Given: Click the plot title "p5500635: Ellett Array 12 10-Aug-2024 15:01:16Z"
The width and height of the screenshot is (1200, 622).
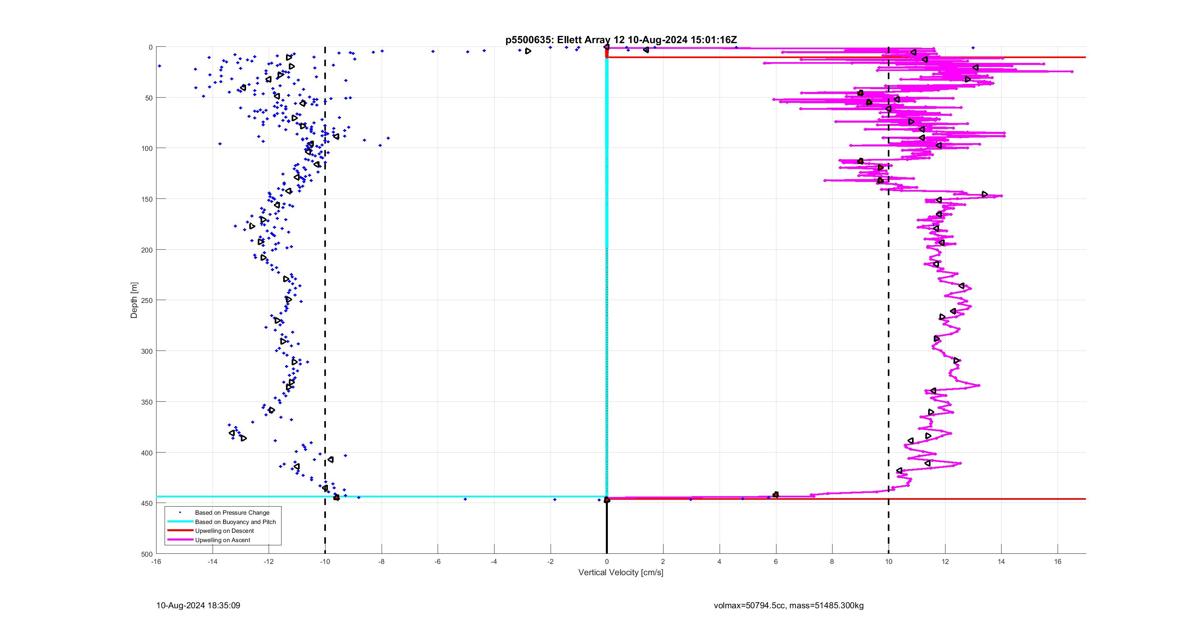Looking at the screenshot, I should click(x=621, y=39).
